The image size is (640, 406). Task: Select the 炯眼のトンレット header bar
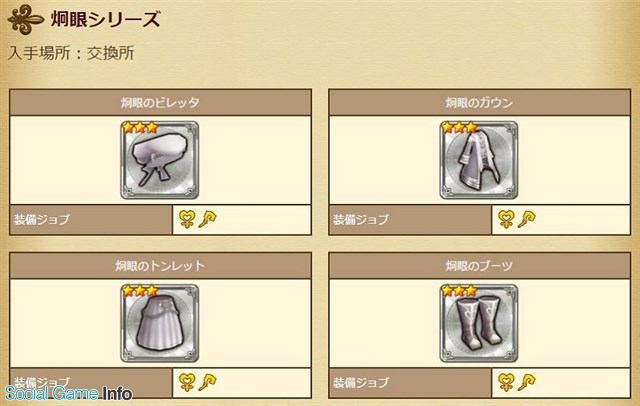pyautogui.click(x=160, y=266)
